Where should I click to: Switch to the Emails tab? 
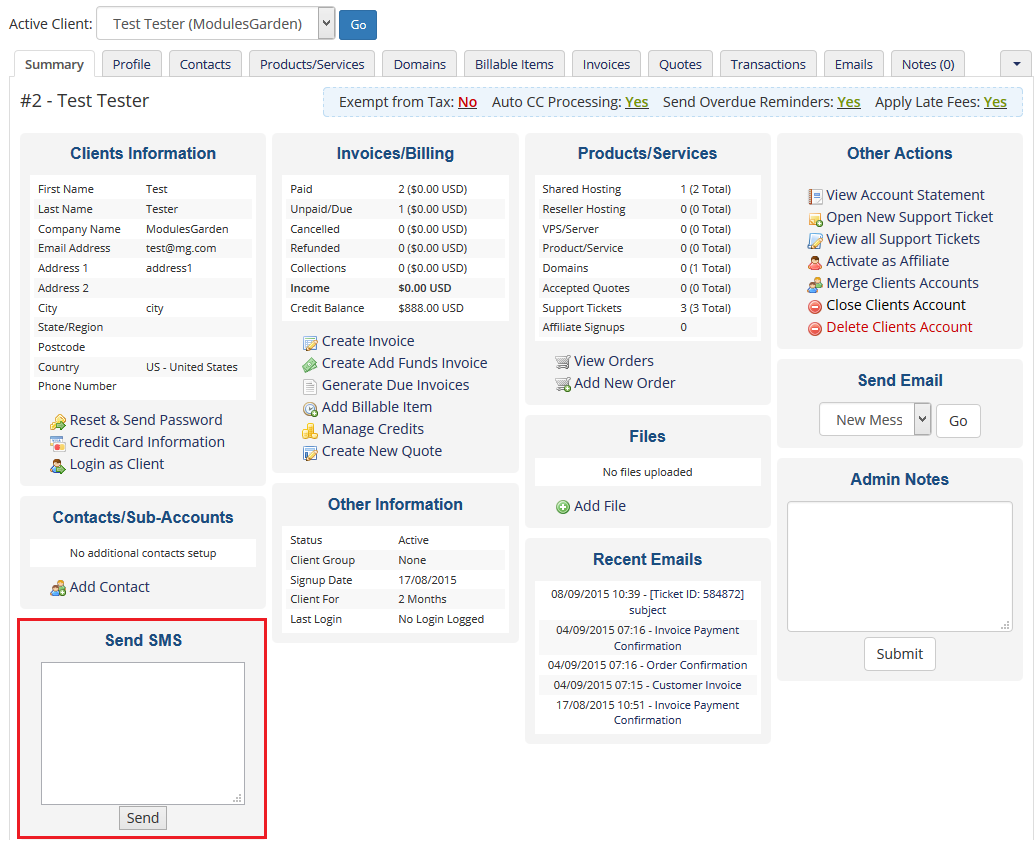click(853, 64)
